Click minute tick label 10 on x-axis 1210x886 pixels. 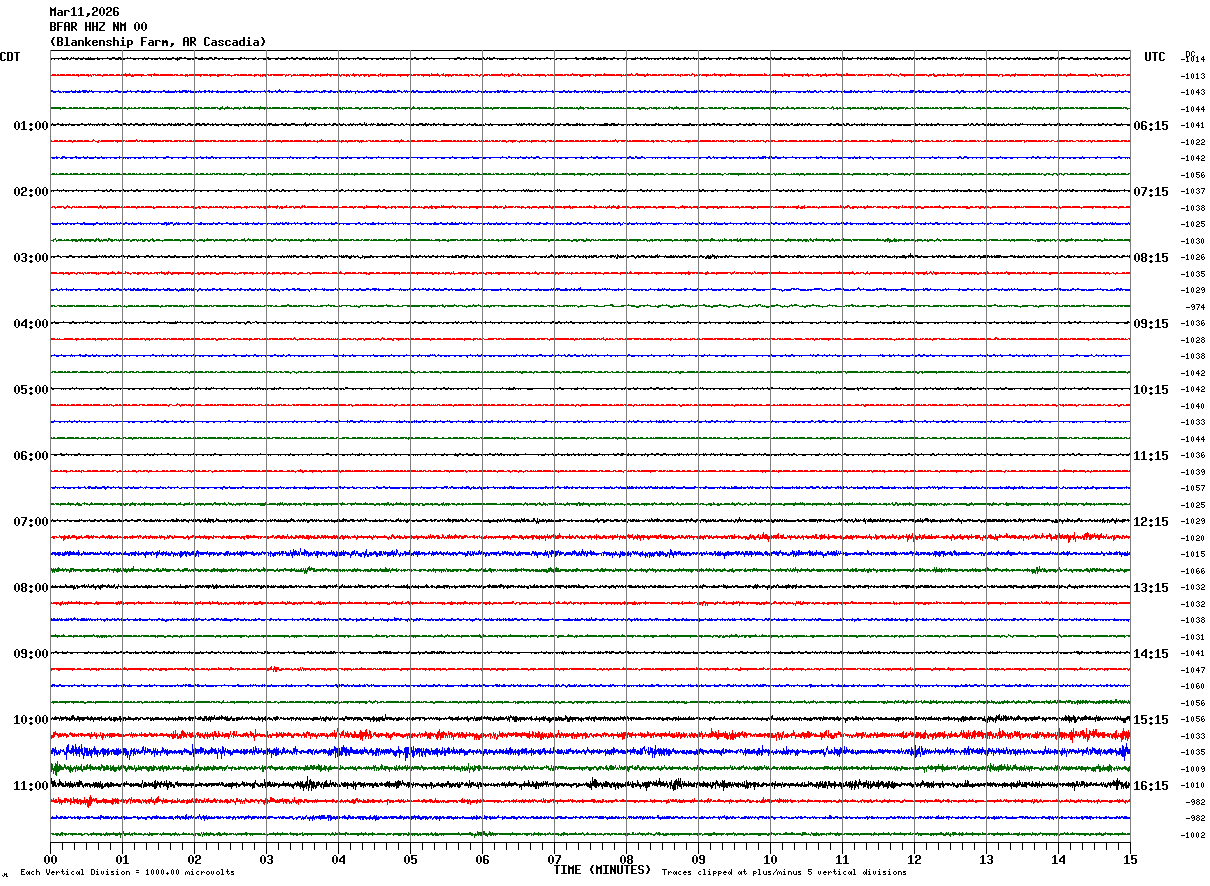(x=770, y=859)
